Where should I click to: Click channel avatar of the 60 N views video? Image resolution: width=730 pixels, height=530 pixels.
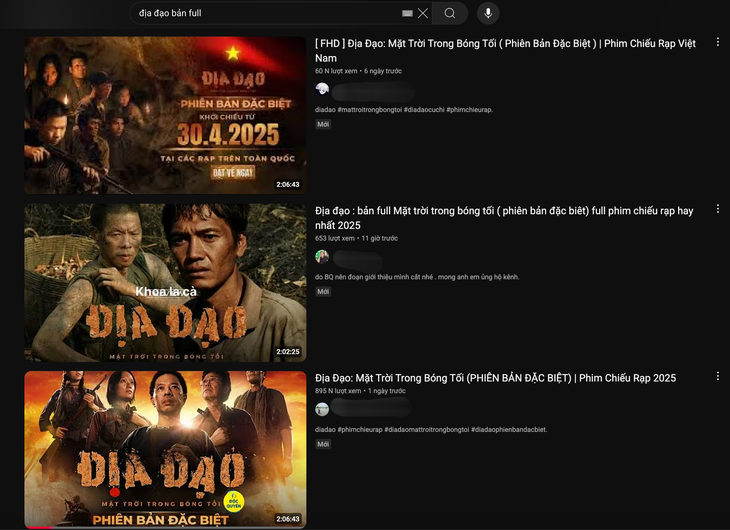pyautogui.click(x=322, y=89)
